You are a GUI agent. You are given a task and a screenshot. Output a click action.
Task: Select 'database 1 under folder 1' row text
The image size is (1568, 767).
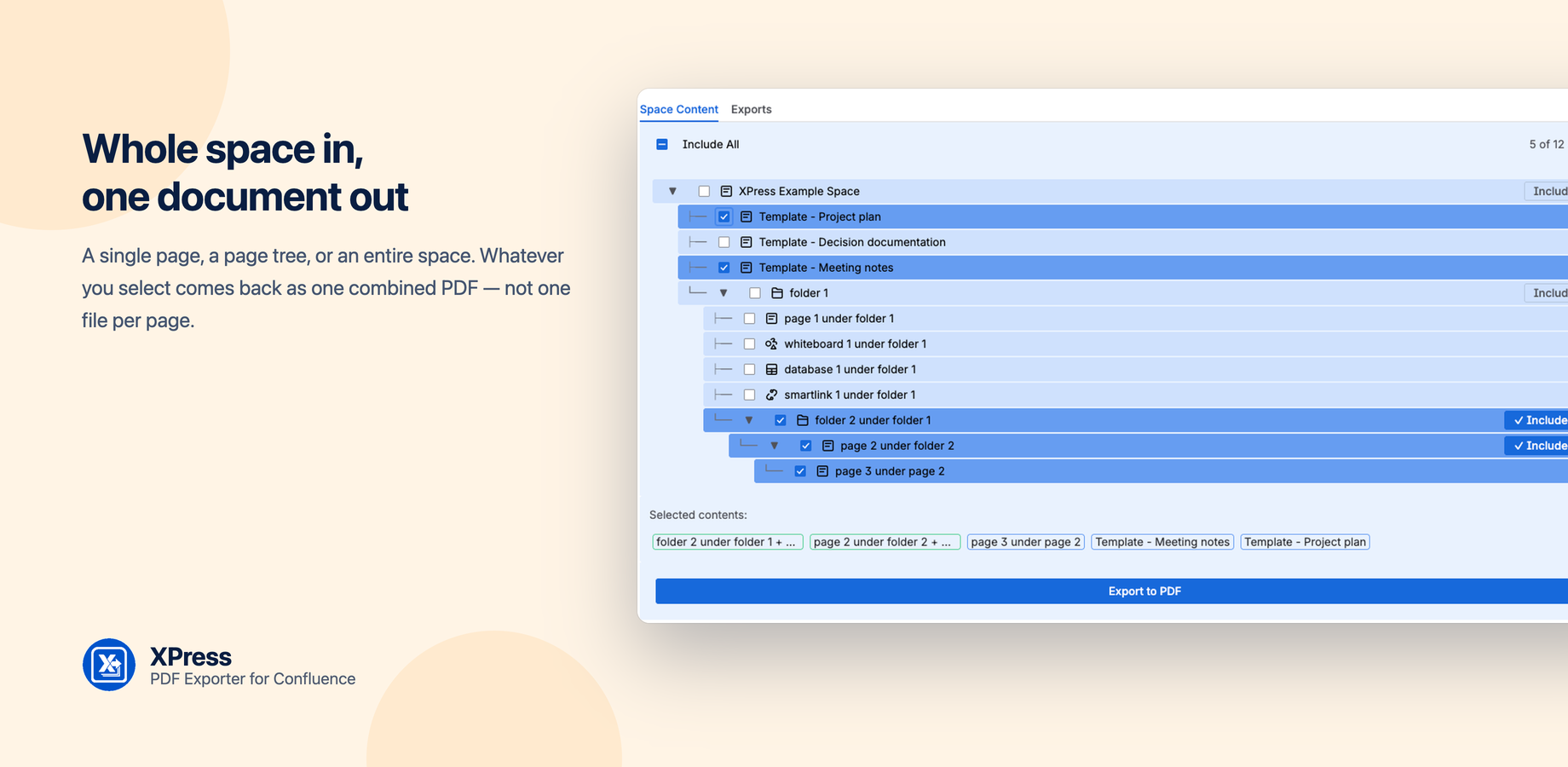[x=850, y=370]
